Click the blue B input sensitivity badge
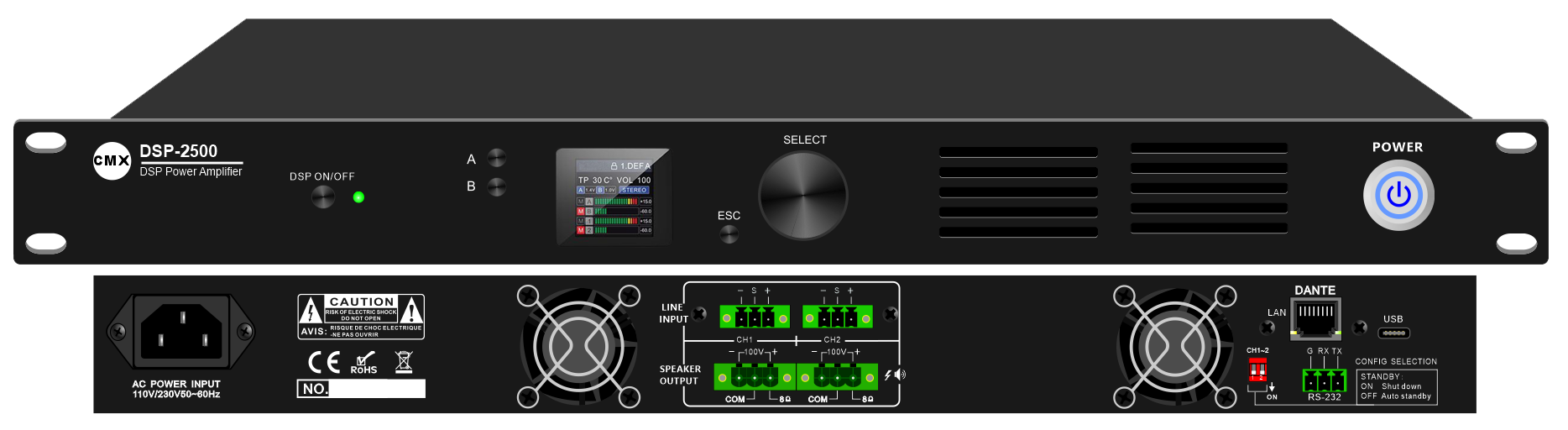Screen dimensions: 1568x430 click(600, 190)
